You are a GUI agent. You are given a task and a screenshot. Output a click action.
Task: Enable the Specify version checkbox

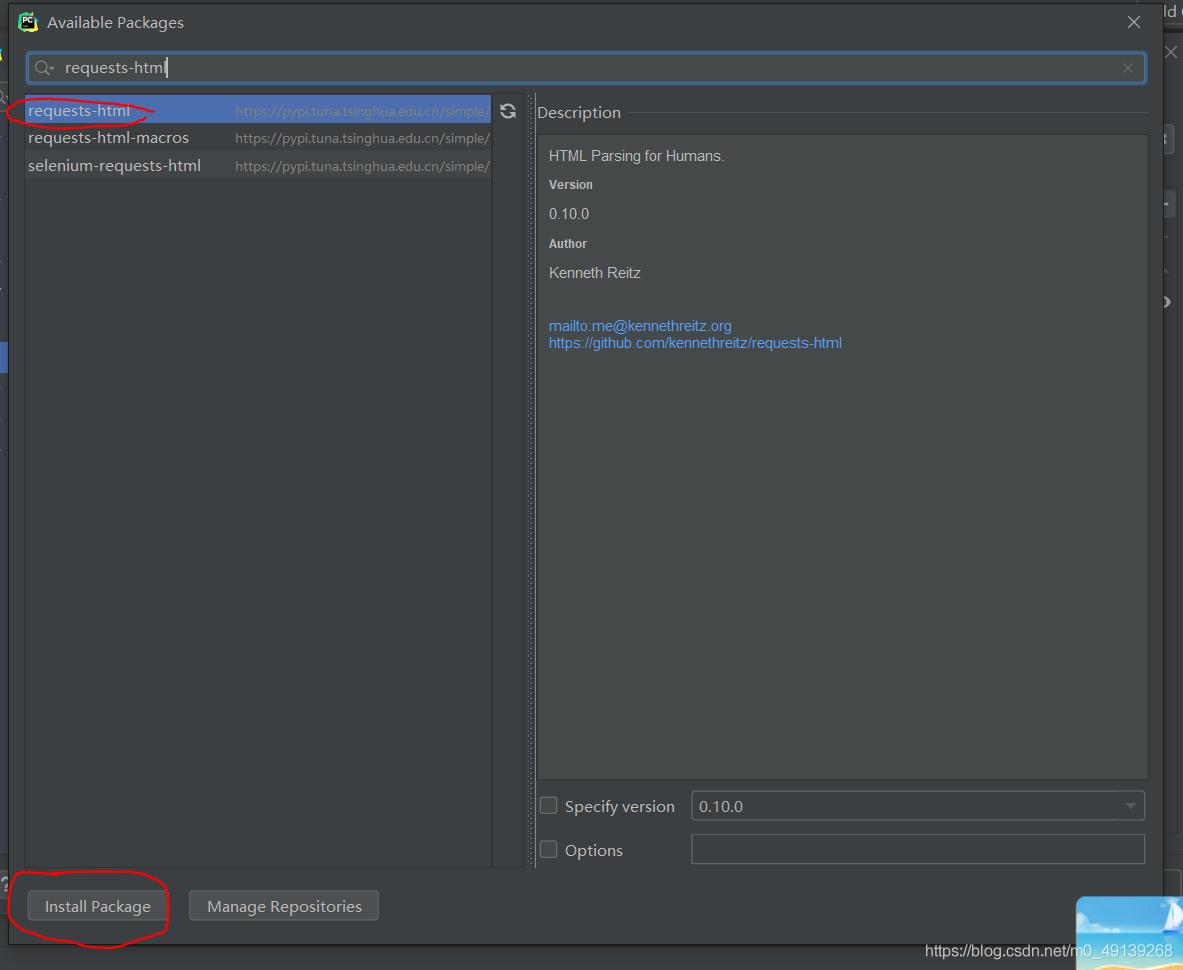[x=549, y=806]
